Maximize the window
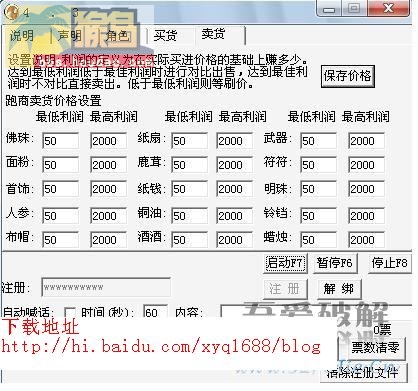Screen dimensions: 418x391 [354, 8]
